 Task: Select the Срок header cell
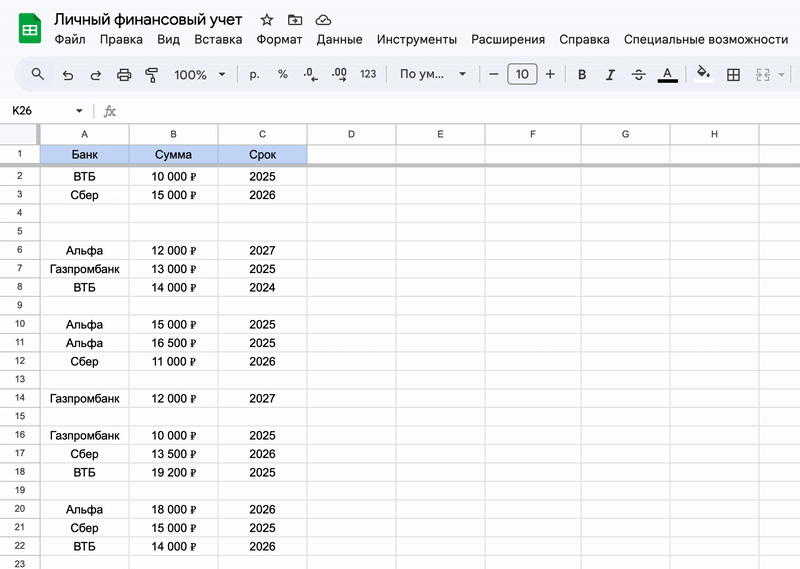(262, 154)
